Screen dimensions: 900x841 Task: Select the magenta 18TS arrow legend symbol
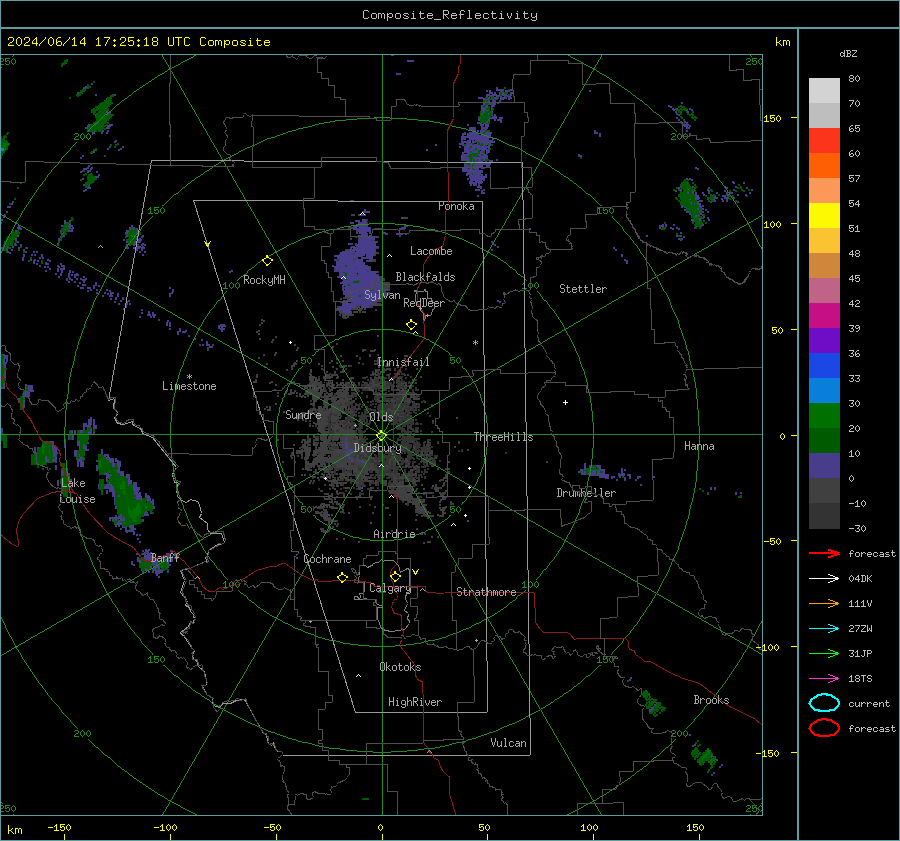(824, 679)
